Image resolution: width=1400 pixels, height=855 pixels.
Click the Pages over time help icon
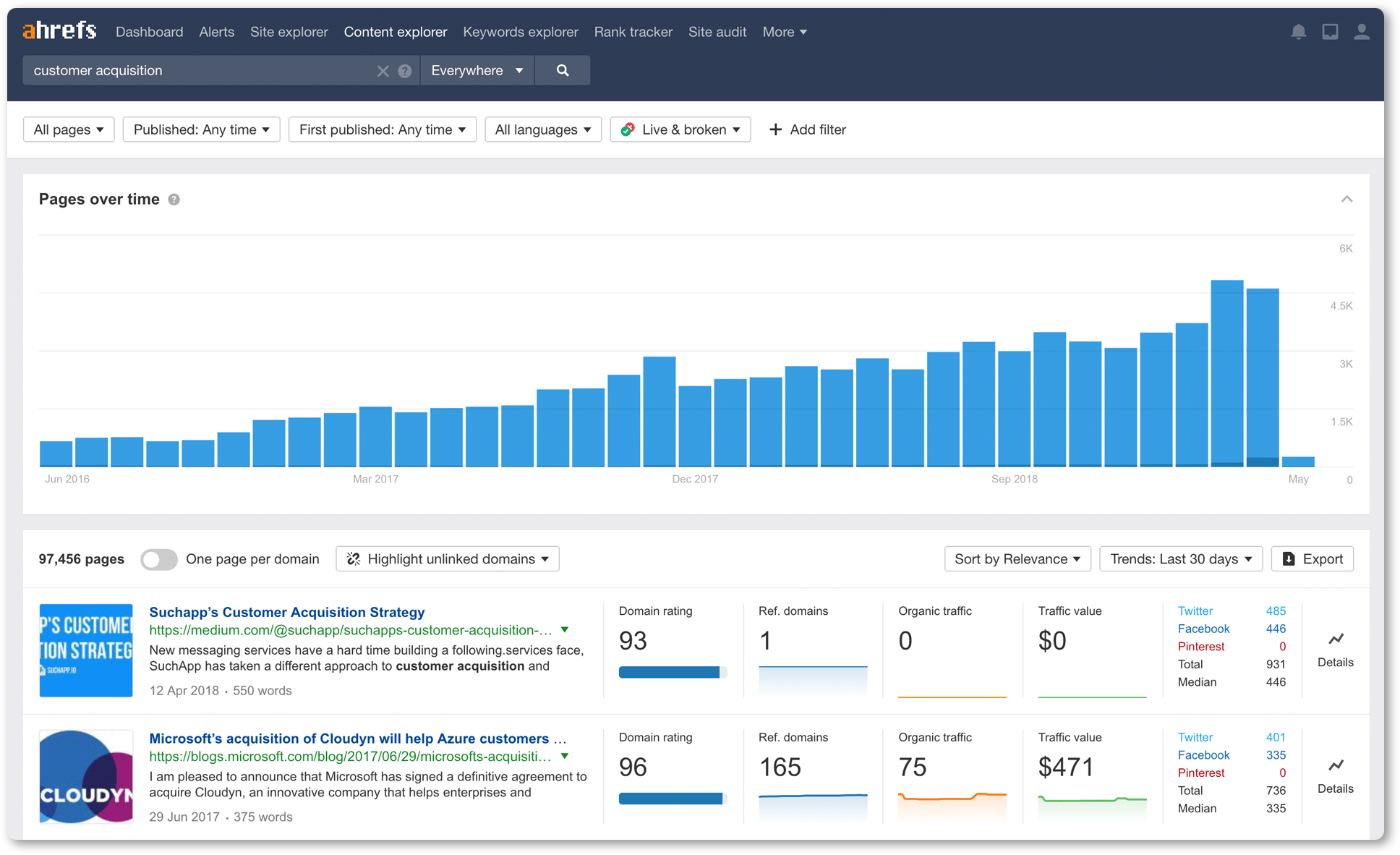pyautogui.click(x=174, y=200)
